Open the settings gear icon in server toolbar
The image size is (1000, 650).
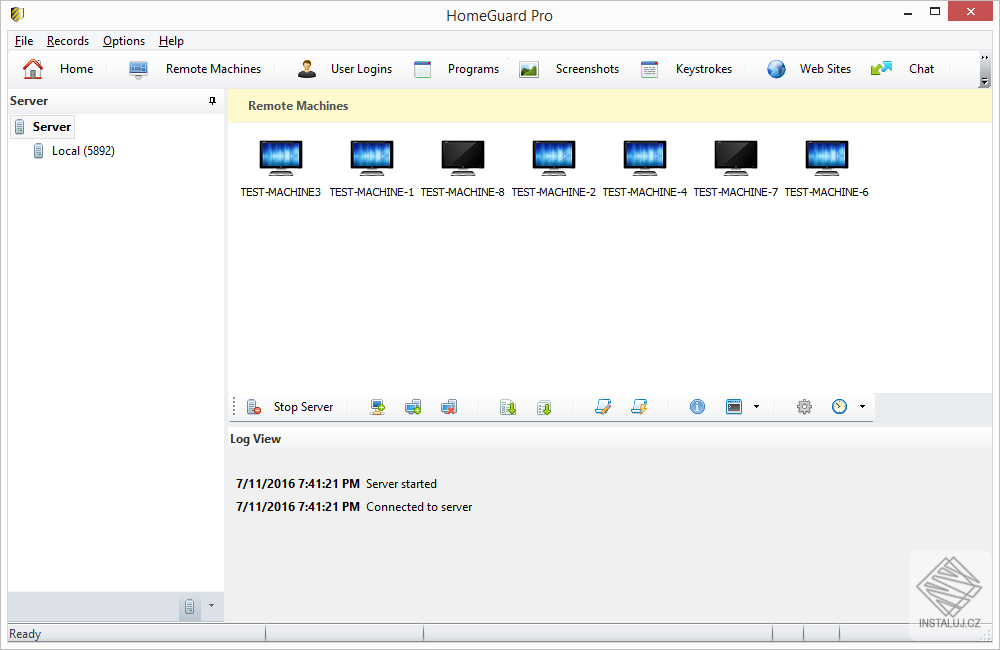(x=804, y=407)
